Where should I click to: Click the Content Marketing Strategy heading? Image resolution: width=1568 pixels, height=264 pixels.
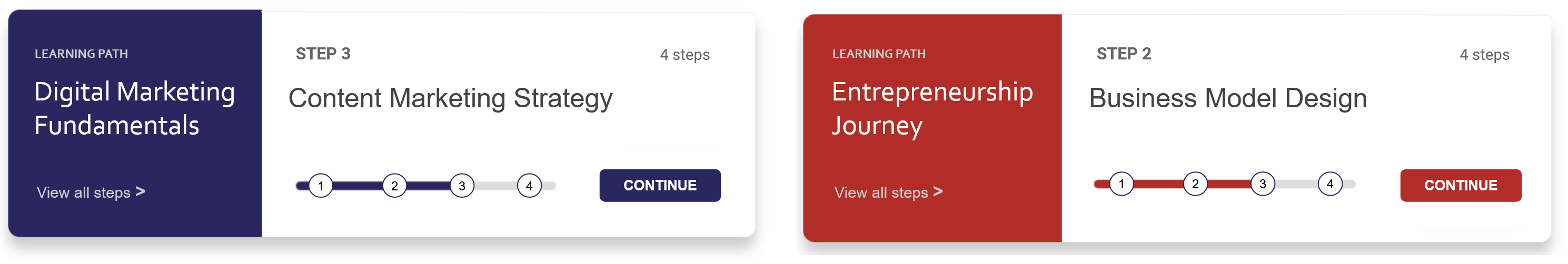[450, 98]
